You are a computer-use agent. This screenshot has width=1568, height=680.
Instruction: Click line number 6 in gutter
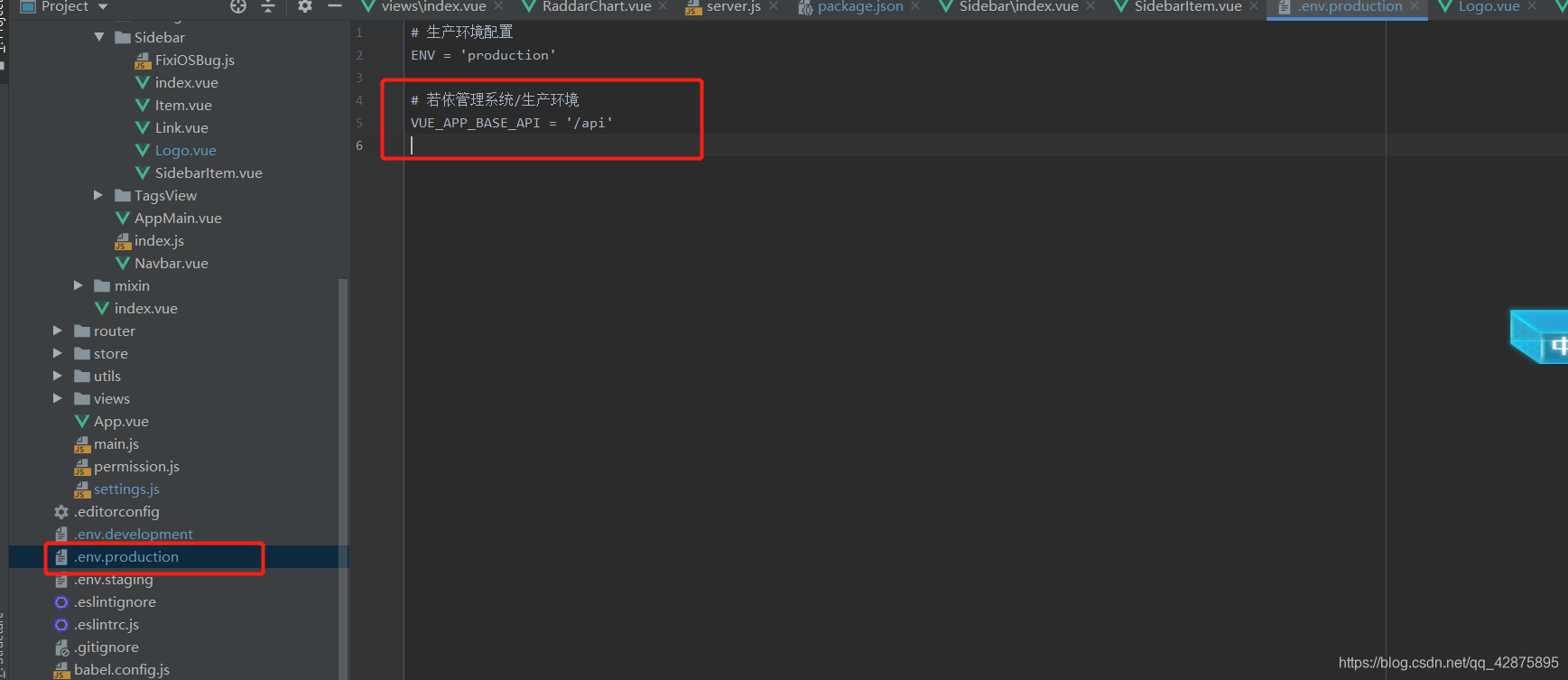[x=359, y=145]
